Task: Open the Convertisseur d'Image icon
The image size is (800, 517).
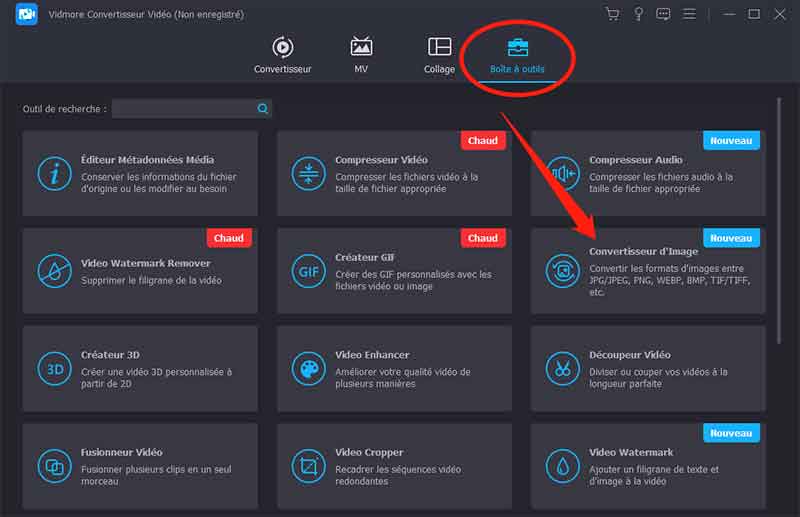Action: [562, 271]
